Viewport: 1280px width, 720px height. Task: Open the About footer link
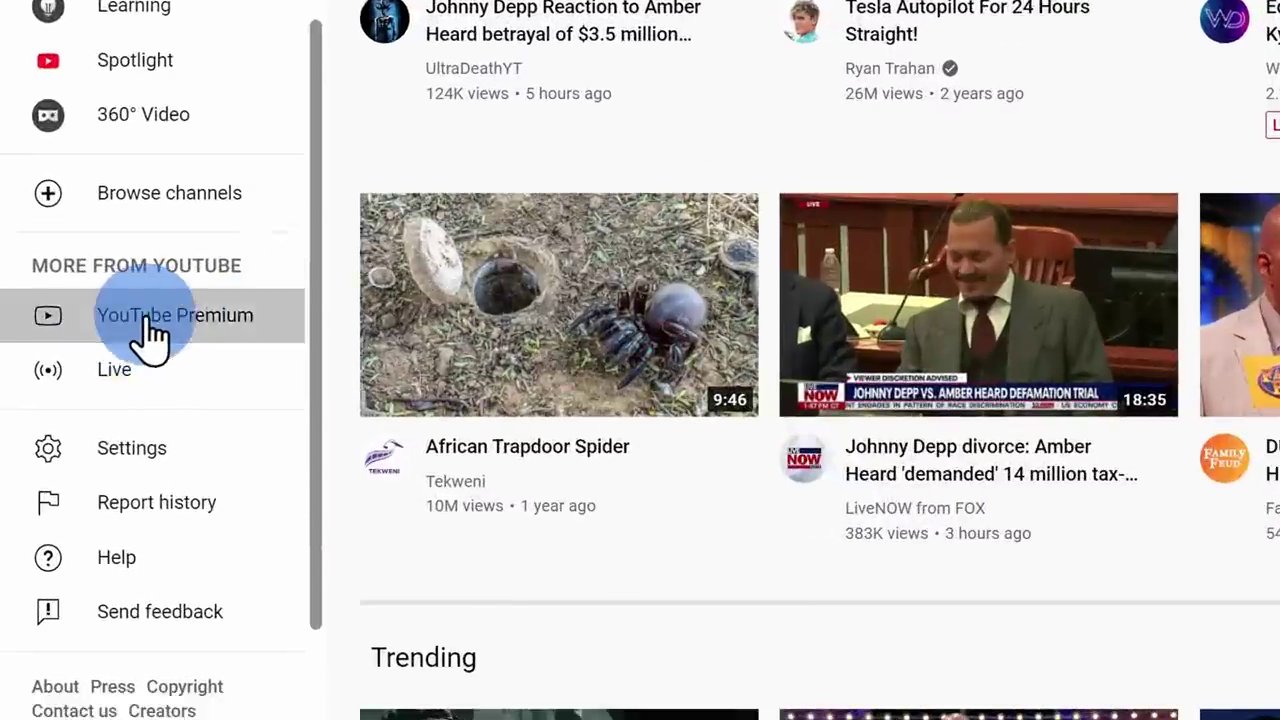pos(55,687)
